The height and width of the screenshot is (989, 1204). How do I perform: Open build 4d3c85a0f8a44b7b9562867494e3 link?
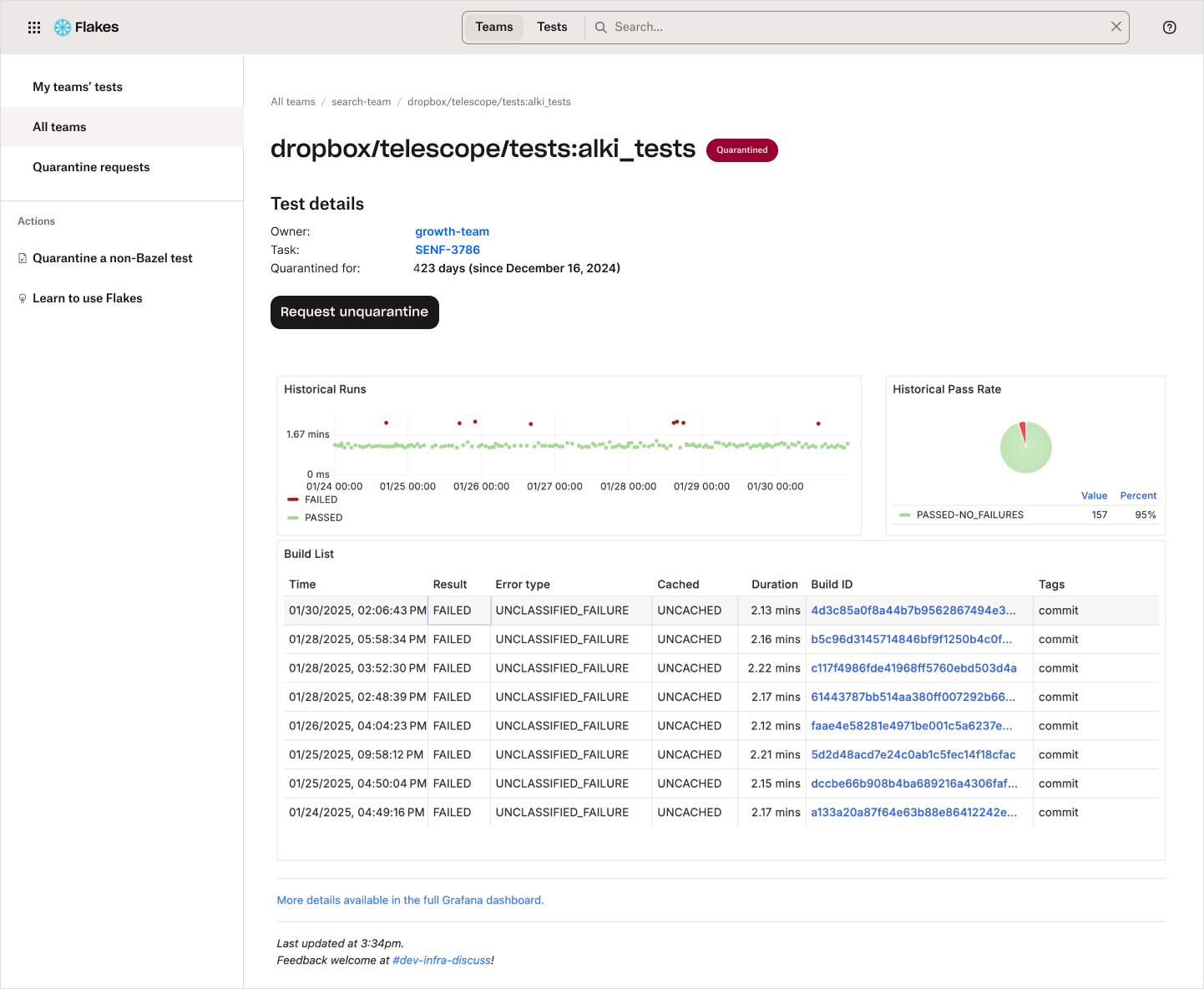913,611
